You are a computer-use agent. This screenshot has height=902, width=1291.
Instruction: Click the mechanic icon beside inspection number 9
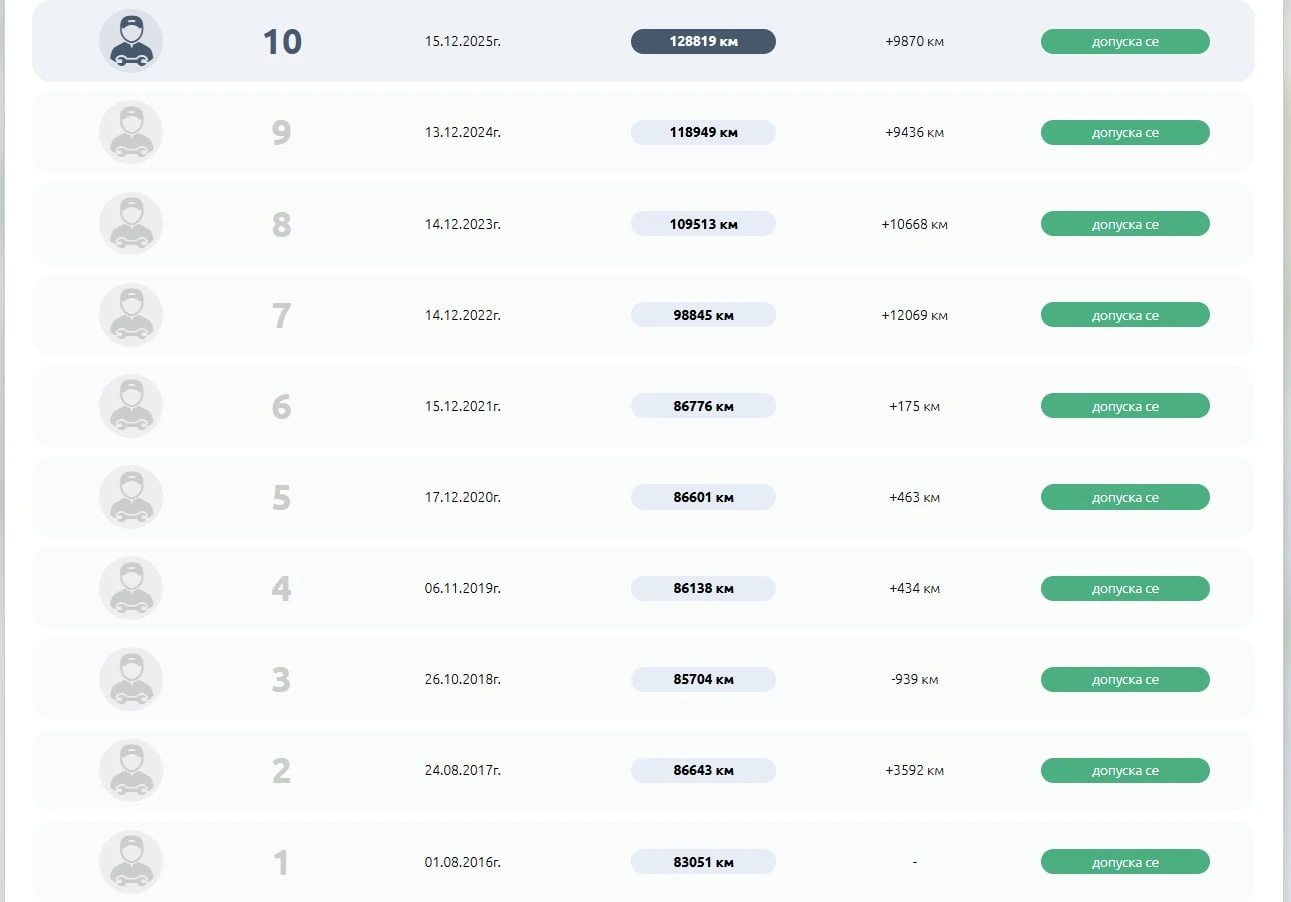pos(131,133)
